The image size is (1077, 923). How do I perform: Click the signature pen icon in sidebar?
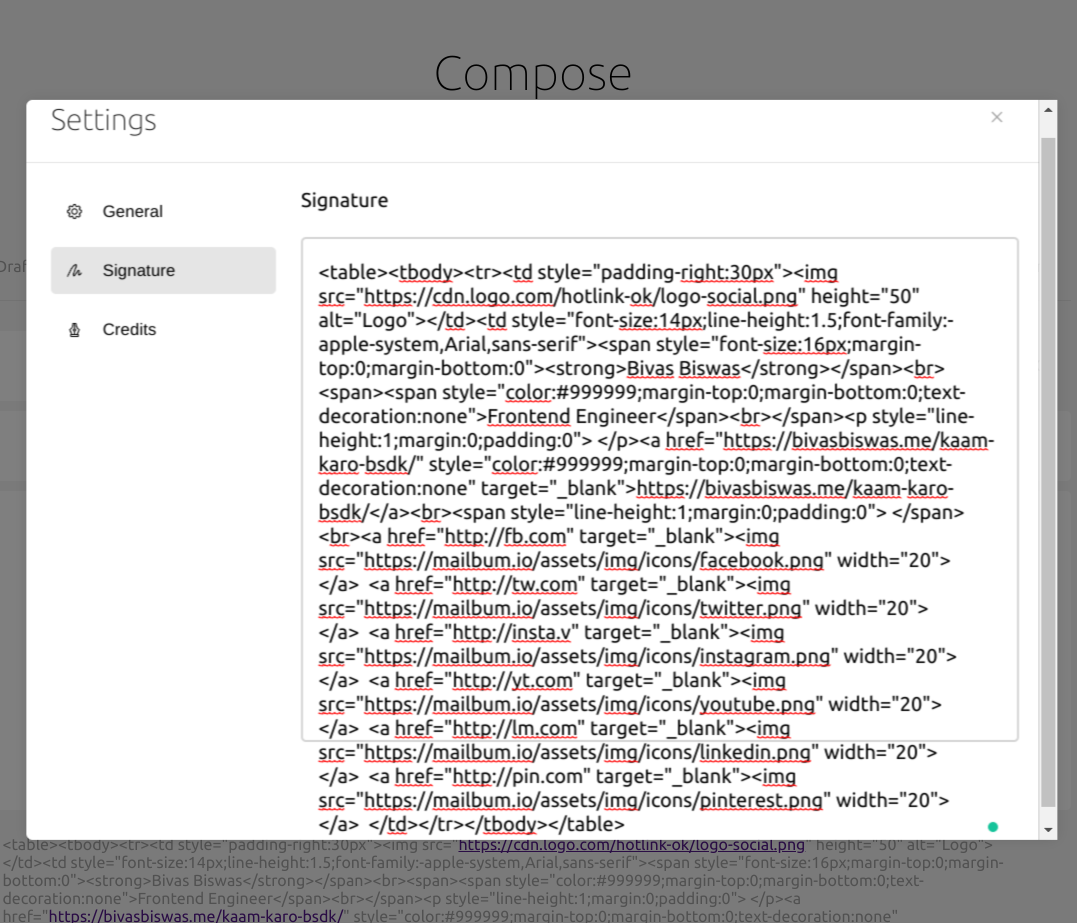pyautogui.click(x=74, y=271)
